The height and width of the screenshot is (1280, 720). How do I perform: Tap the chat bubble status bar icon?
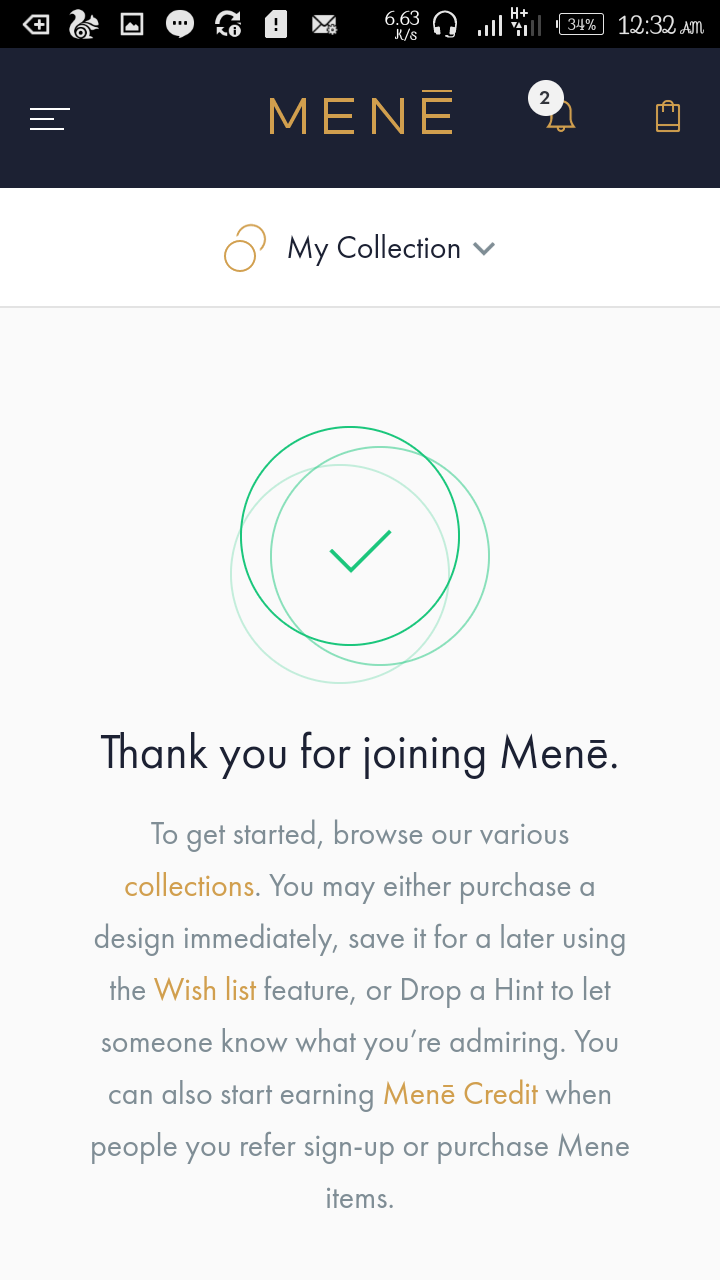180,24
